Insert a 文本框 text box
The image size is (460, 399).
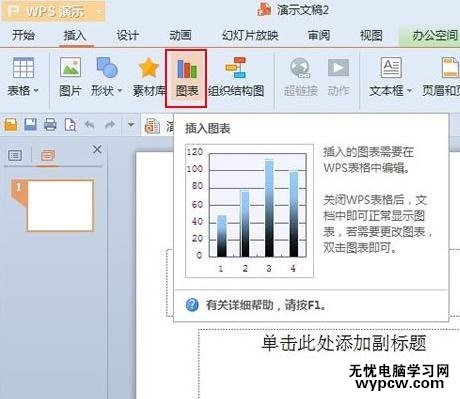[391, 68]
